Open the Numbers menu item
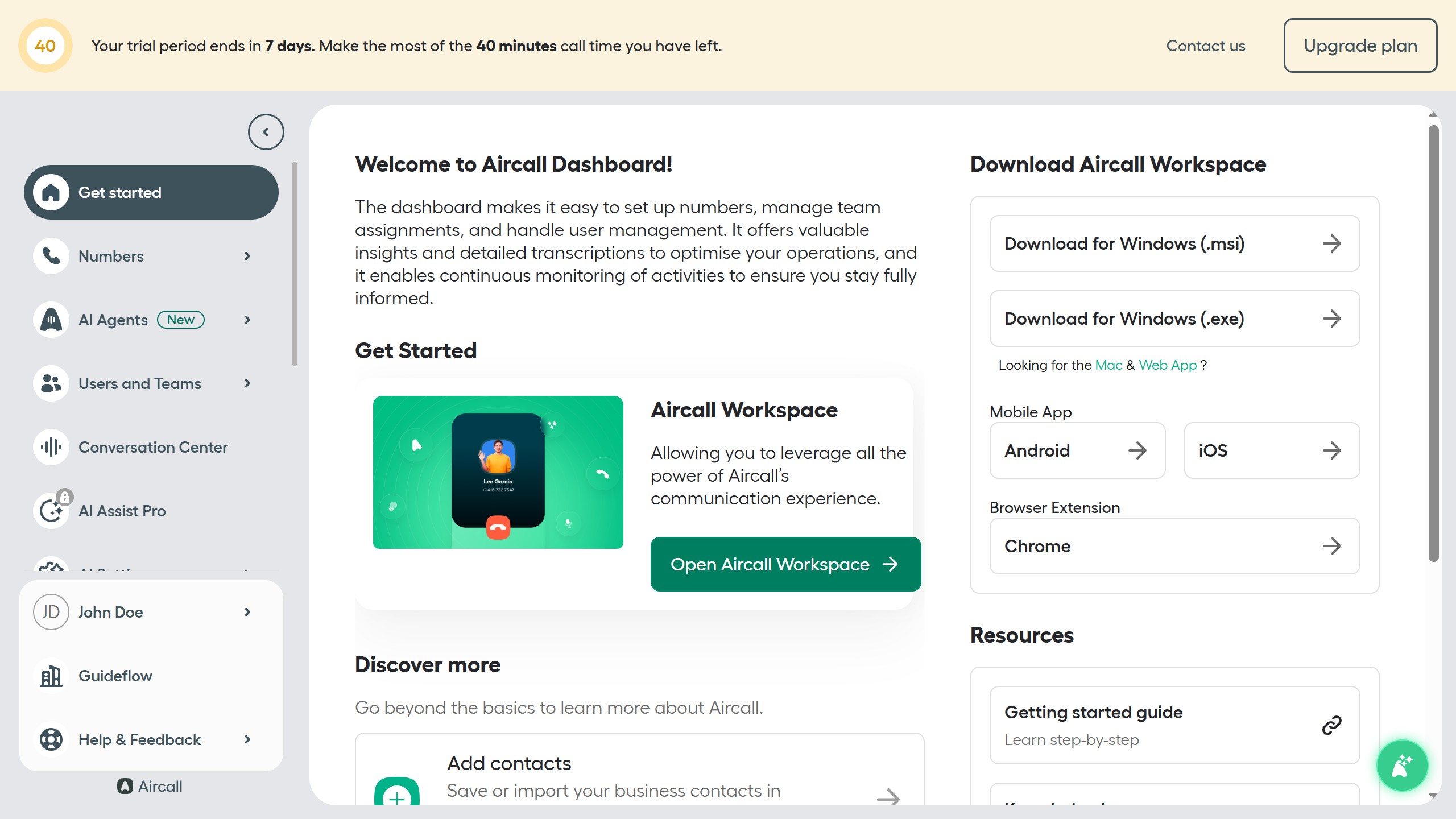Viewport: 1456px width, 819px height. 151,256
